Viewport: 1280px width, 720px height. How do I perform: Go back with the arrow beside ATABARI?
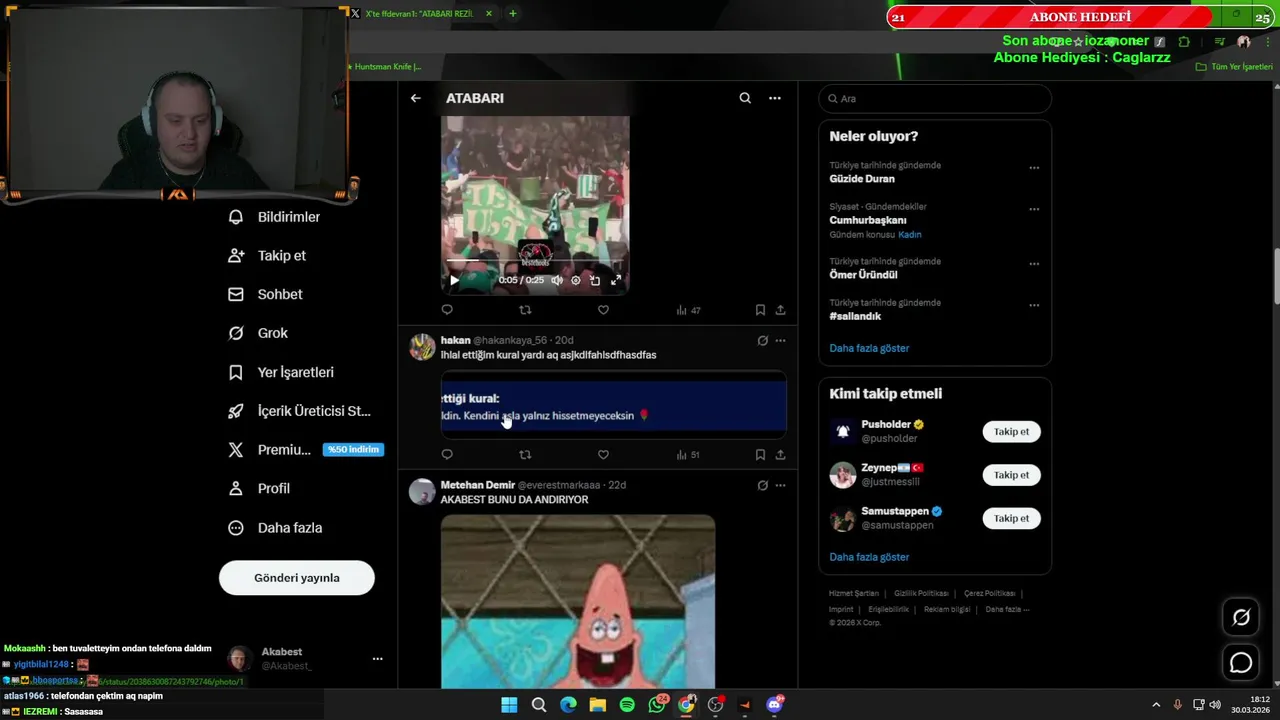click(x=416, y=98)
